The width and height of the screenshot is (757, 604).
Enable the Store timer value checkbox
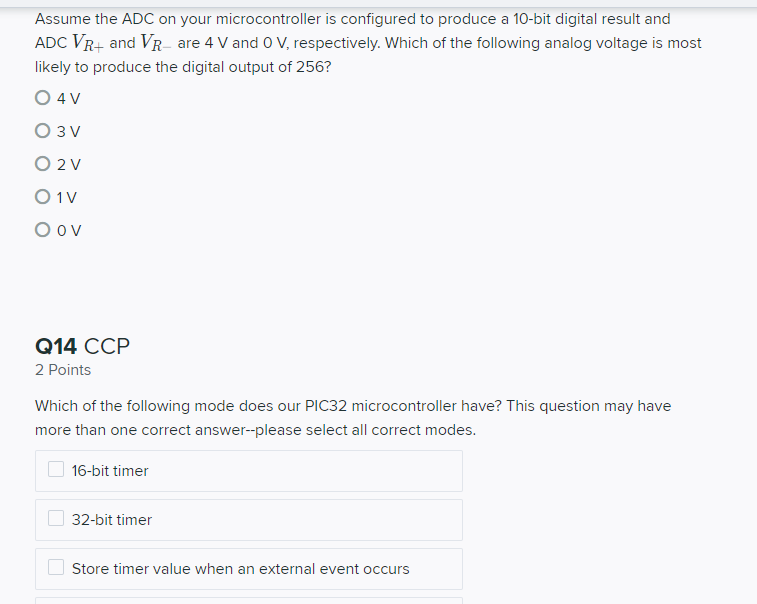point(56,567)
